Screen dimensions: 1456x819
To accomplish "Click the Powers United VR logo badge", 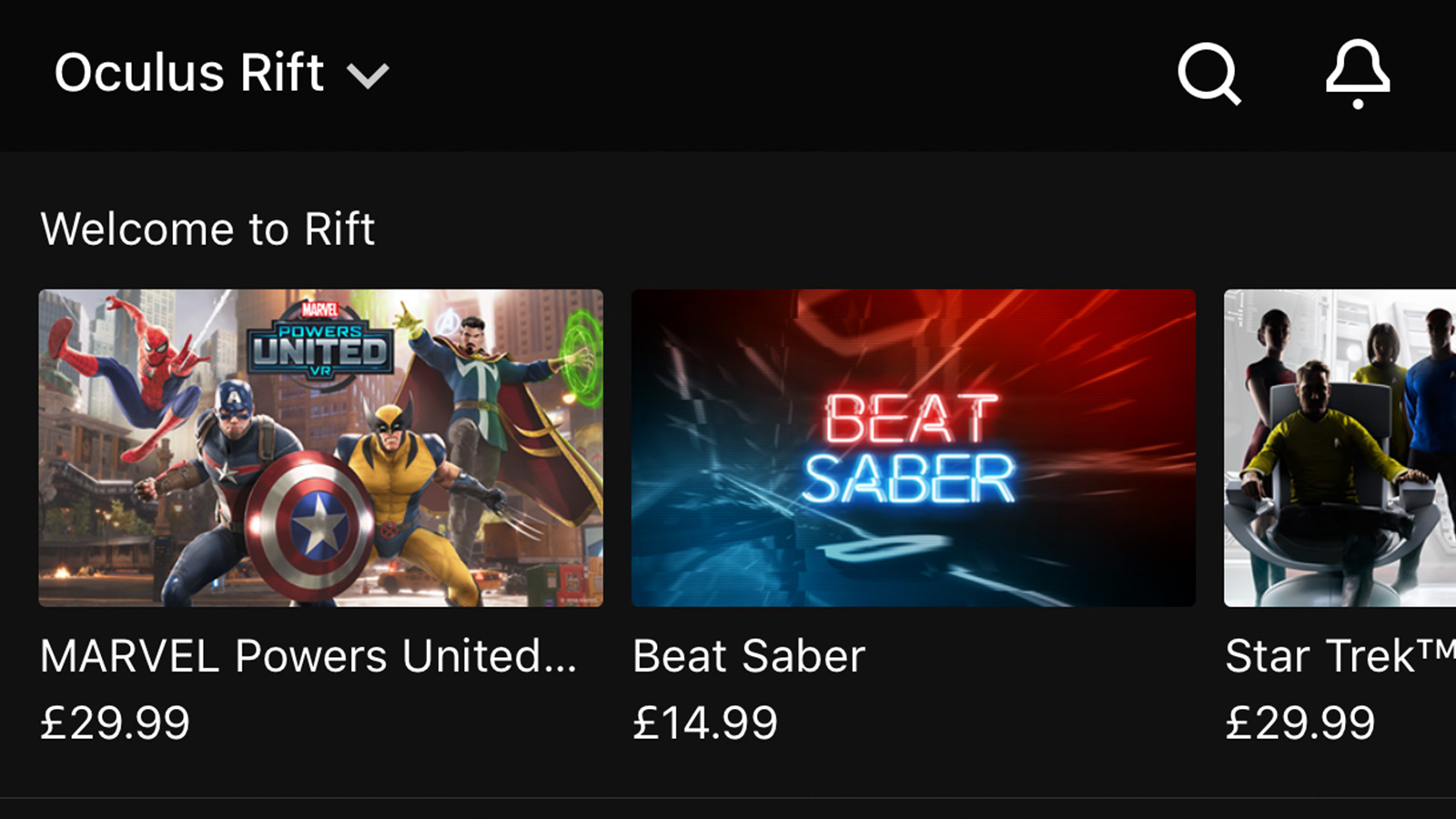I will pyautogui.click(x=320, y=339).
